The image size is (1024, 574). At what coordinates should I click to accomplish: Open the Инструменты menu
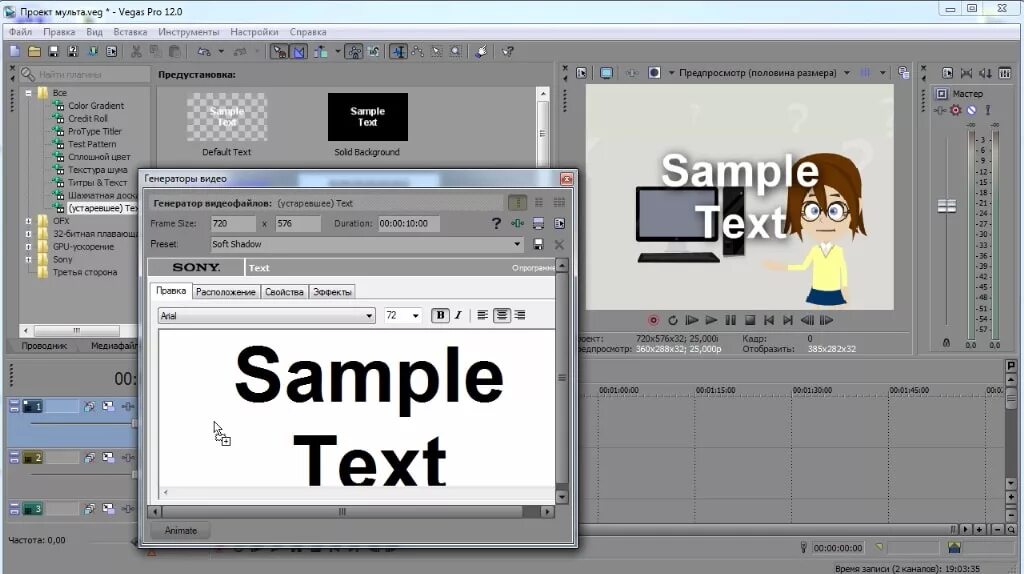pos(189,31)
